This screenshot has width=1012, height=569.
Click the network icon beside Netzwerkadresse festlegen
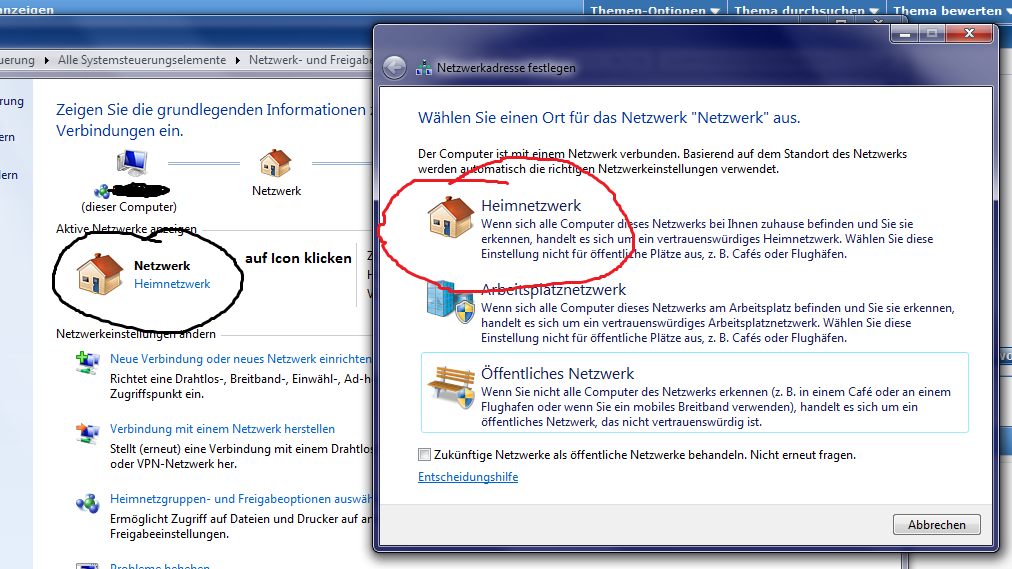pyautogui.click(x=424, y=68)
